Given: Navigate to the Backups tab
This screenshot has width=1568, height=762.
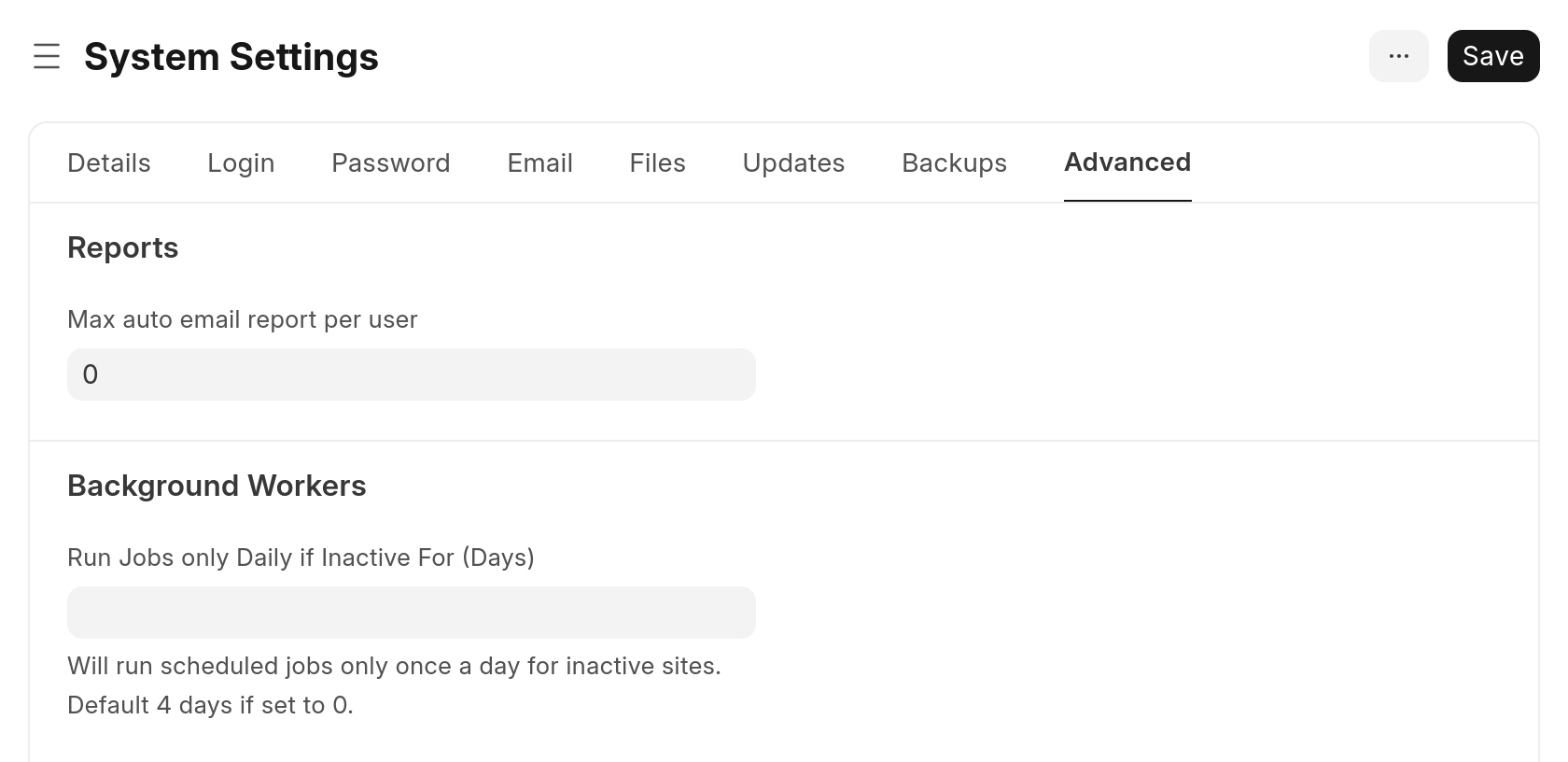Looking at the screenshot, I should coord(954,163).
